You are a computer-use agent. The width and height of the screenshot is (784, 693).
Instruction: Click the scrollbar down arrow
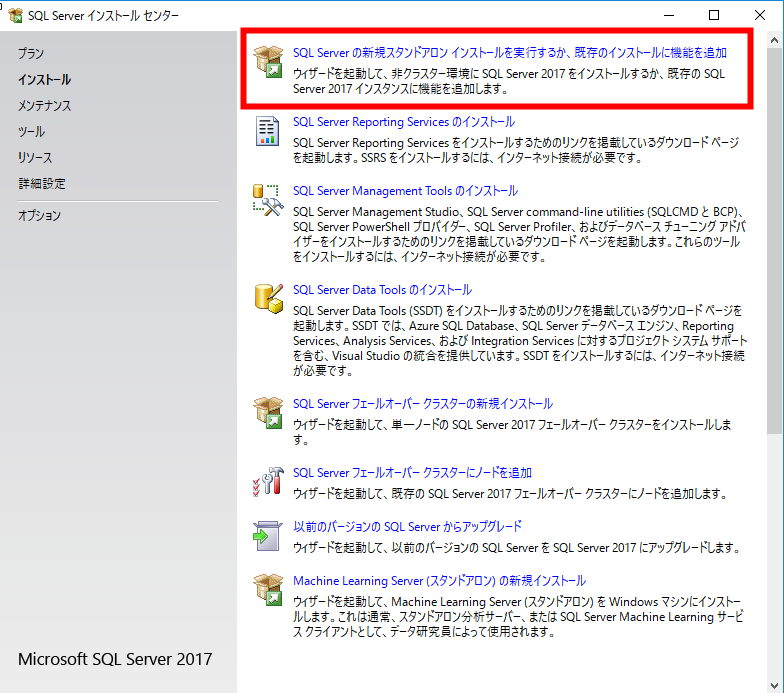tap(775, 685)
